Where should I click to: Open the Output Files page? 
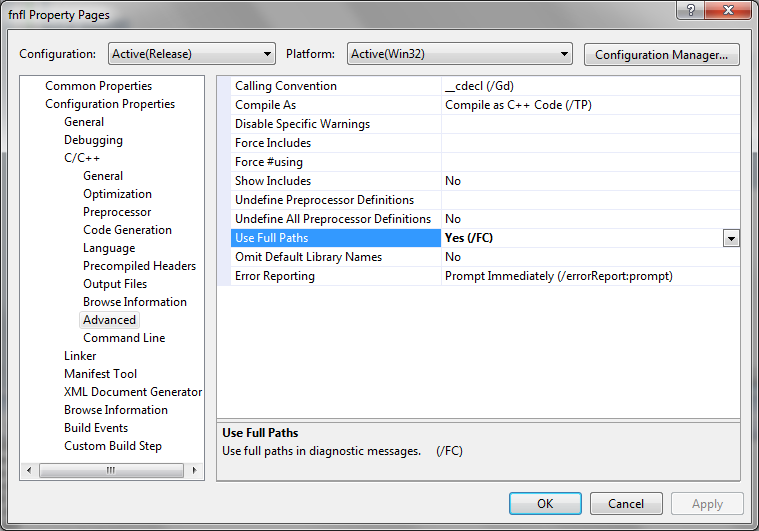point(115,284)
